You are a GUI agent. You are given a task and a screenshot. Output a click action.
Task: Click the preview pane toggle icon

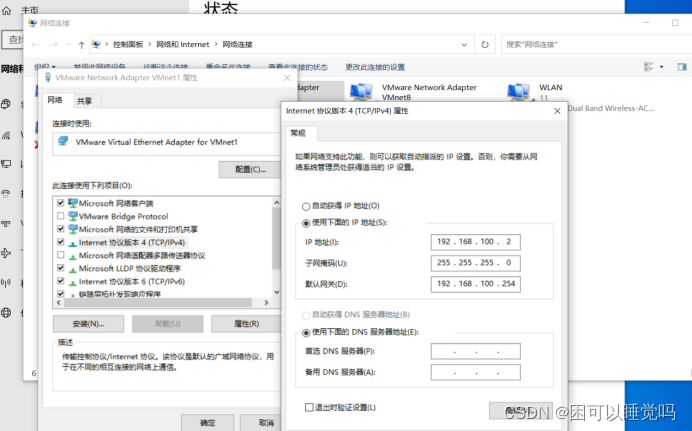coord(681,67)
